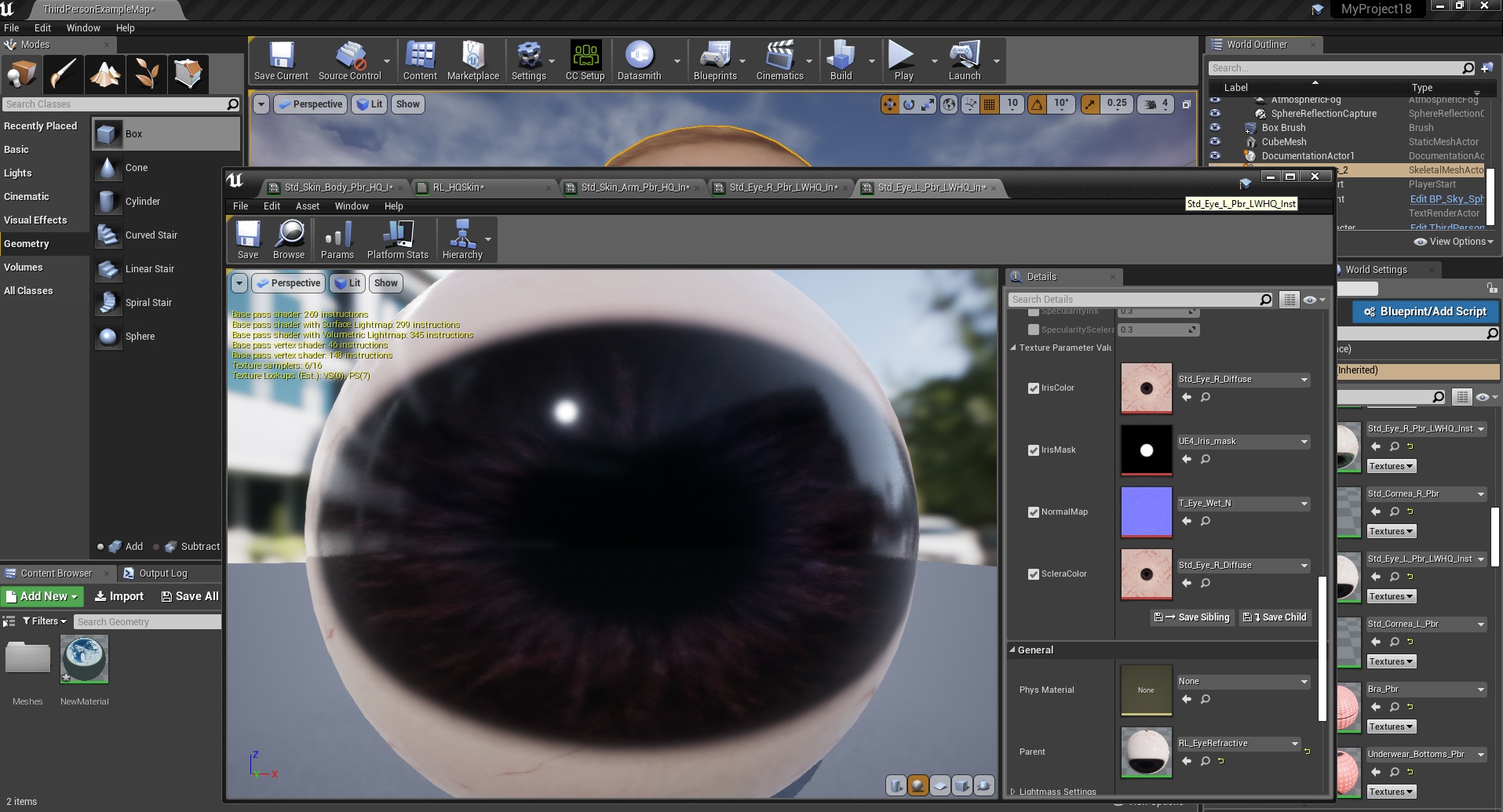Switch to Std_Skin_Body_Pbr_HQ tab
This screenshot has width=1503, height=812.
pyautogui.click(x=337, y=188)
